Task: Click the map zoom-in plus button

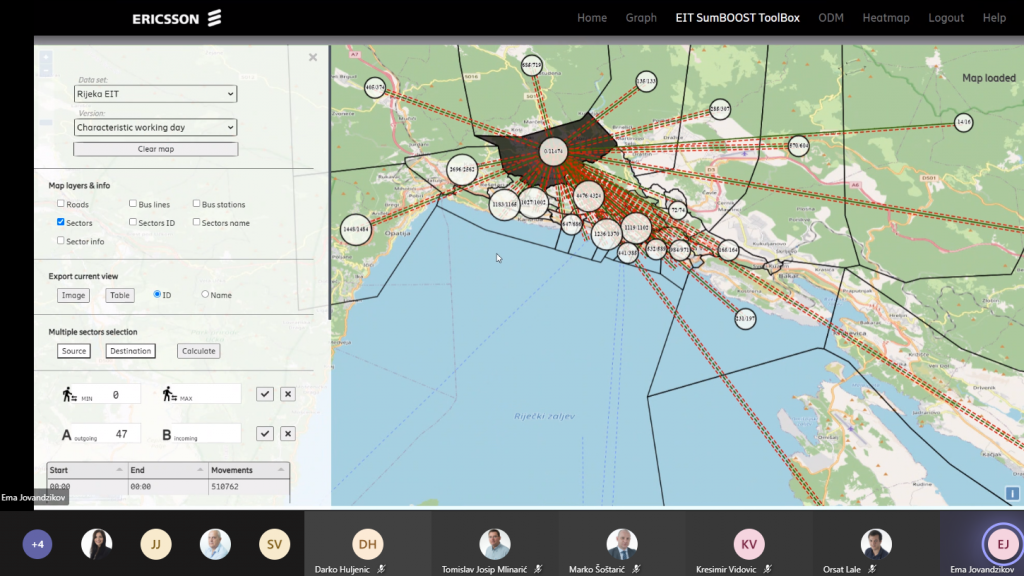Action: 46,57
